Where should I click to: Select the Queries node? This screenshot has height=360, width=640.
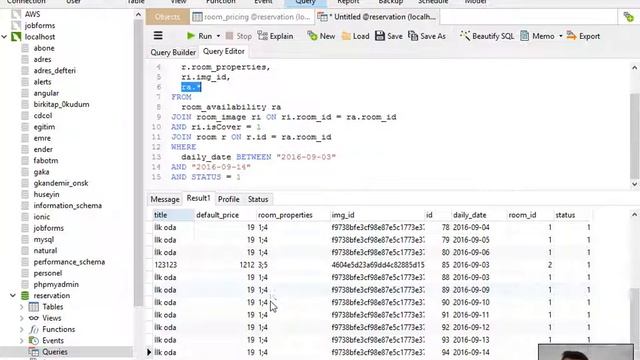click(x=55, y=352)
